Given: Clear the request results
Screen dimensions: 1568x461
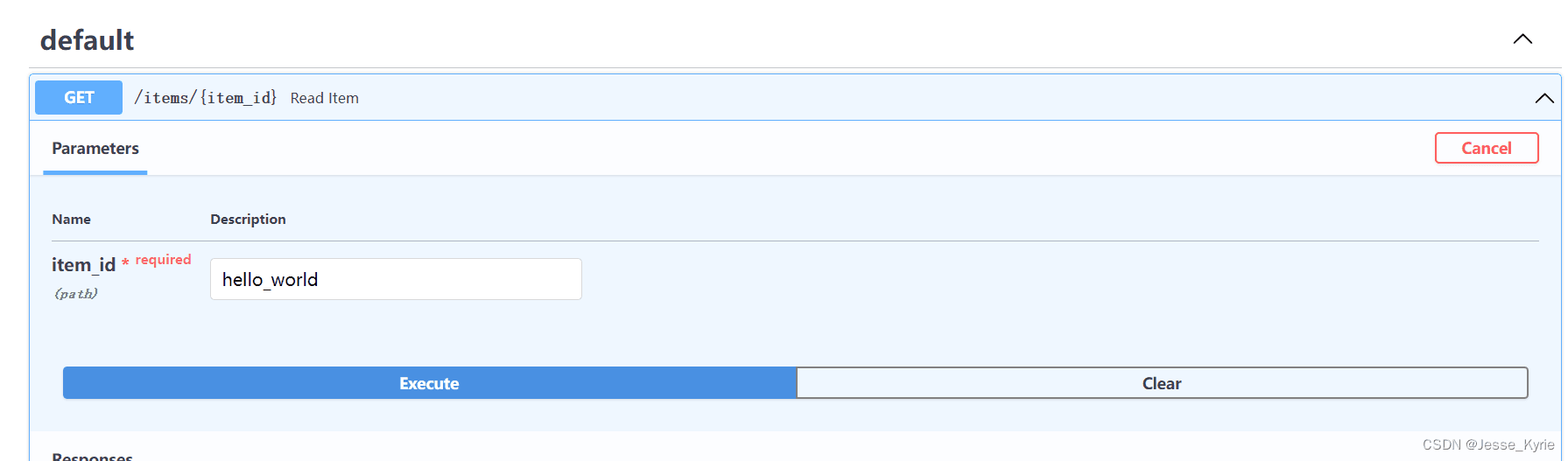Looking at the screenshot, I should click(x=1162, y=383).
